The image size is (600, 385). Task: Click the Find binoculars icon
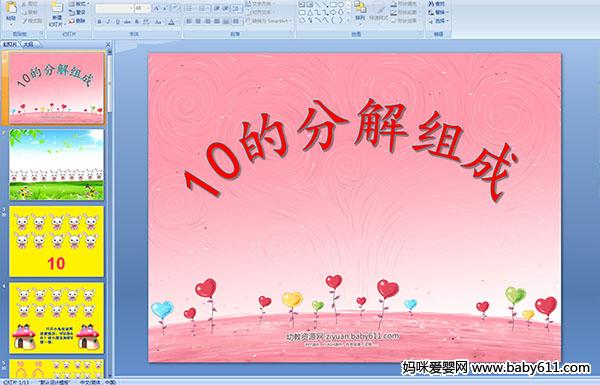pos(432,4)
